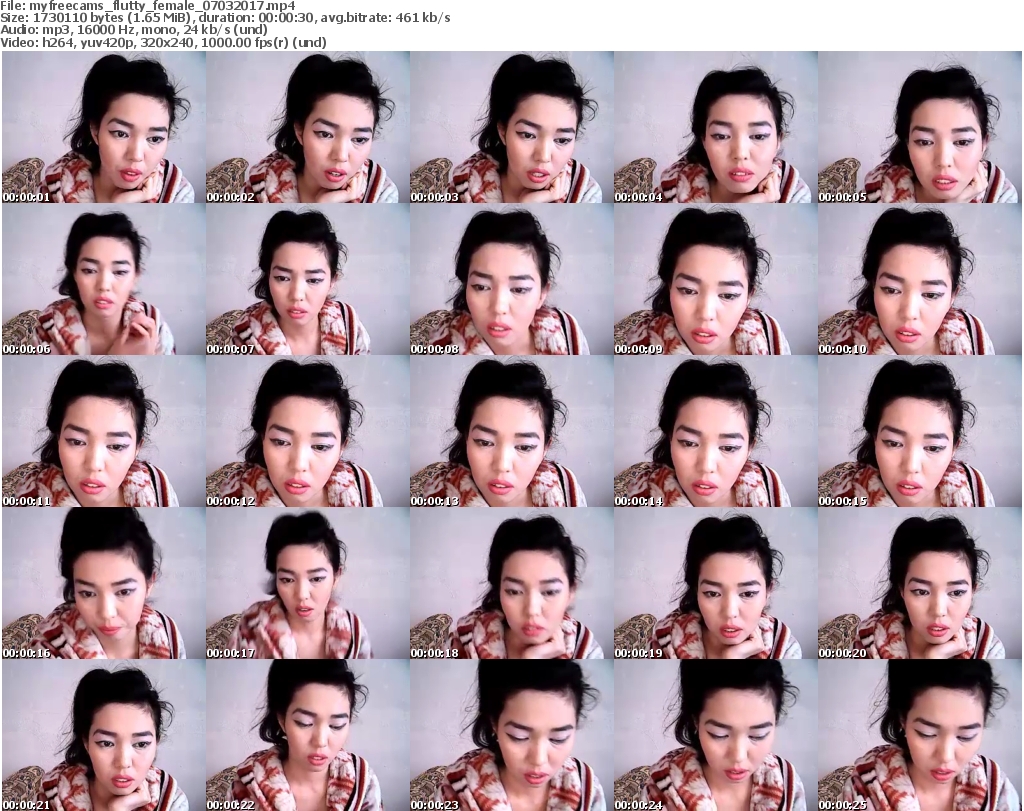The image size is (1024, 811).
Task: Select the thumbnail frame stamped 00:00:05
Action: pos(920,127)
